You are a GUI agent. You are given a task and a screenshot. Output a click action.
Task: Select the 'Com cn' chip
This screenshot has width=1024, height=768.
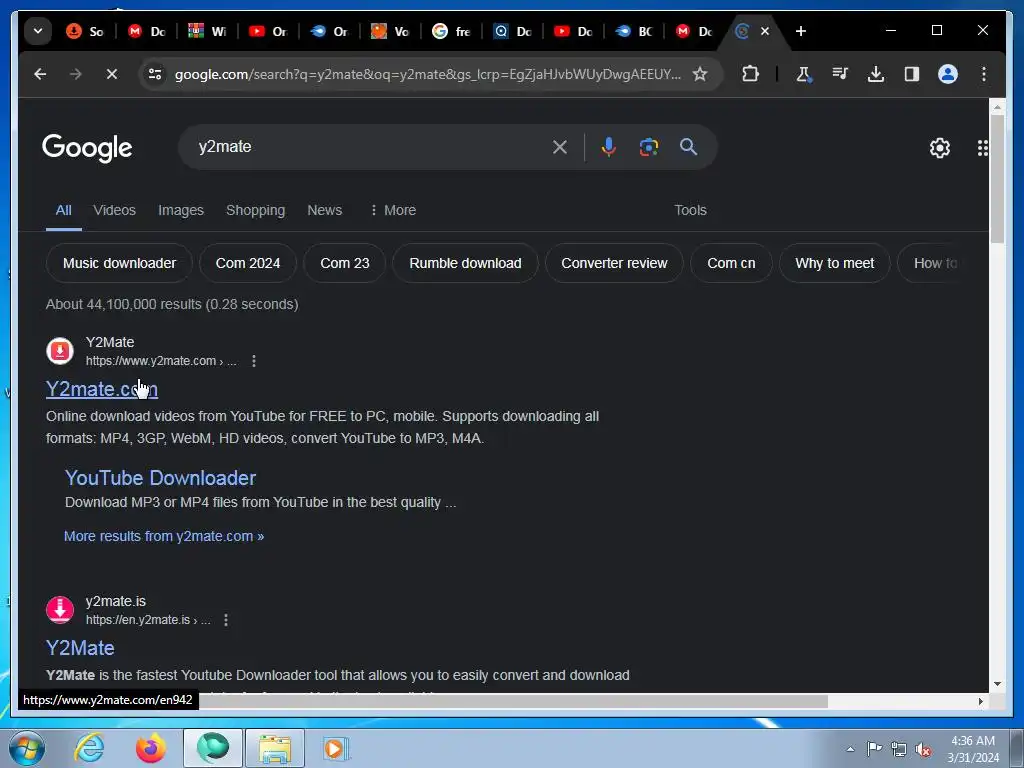coord(731,263)
